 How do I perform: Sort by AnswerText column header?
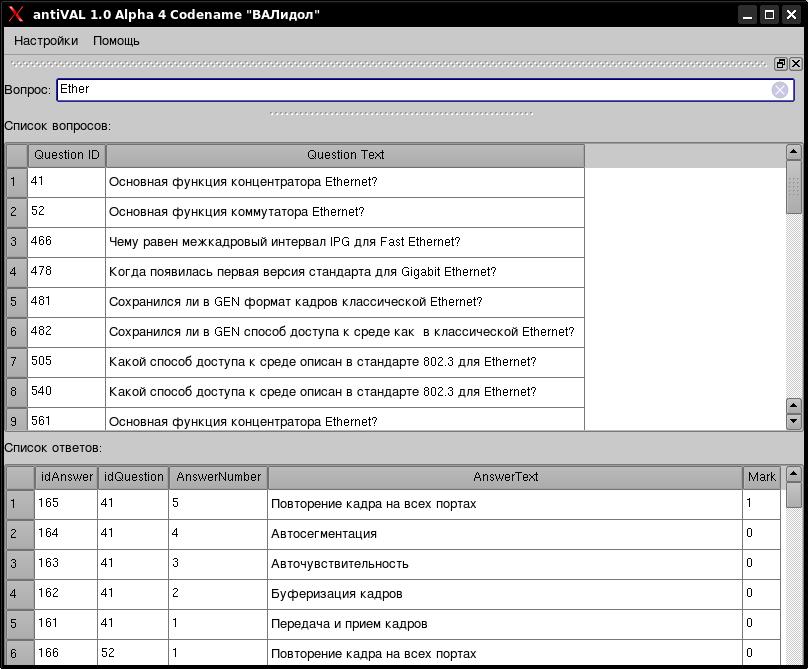click(x=506, y=477)
